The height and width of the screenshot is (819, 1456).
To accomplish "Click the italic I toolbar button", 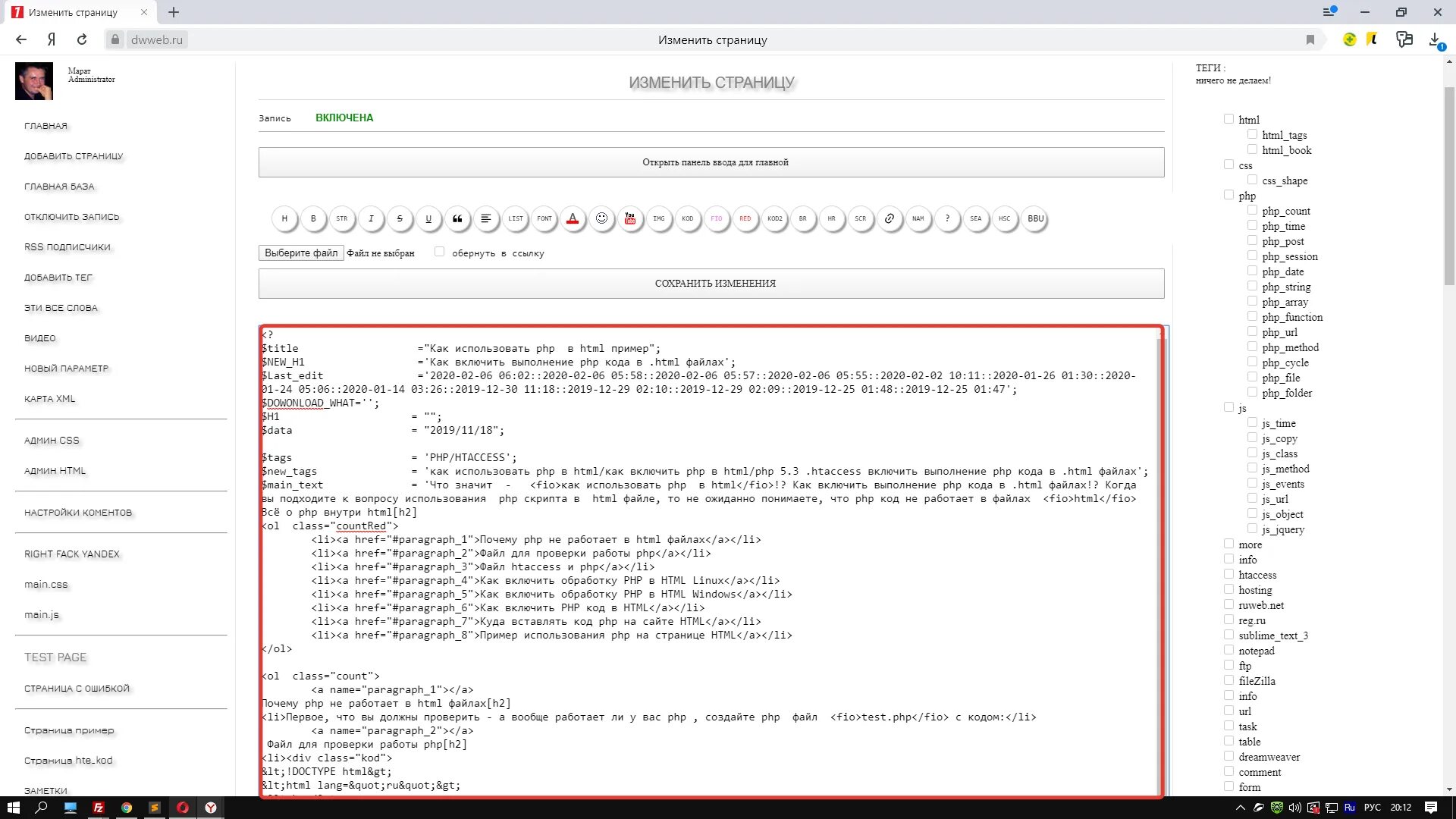I will pyautogui.click(x=371, y=218).
